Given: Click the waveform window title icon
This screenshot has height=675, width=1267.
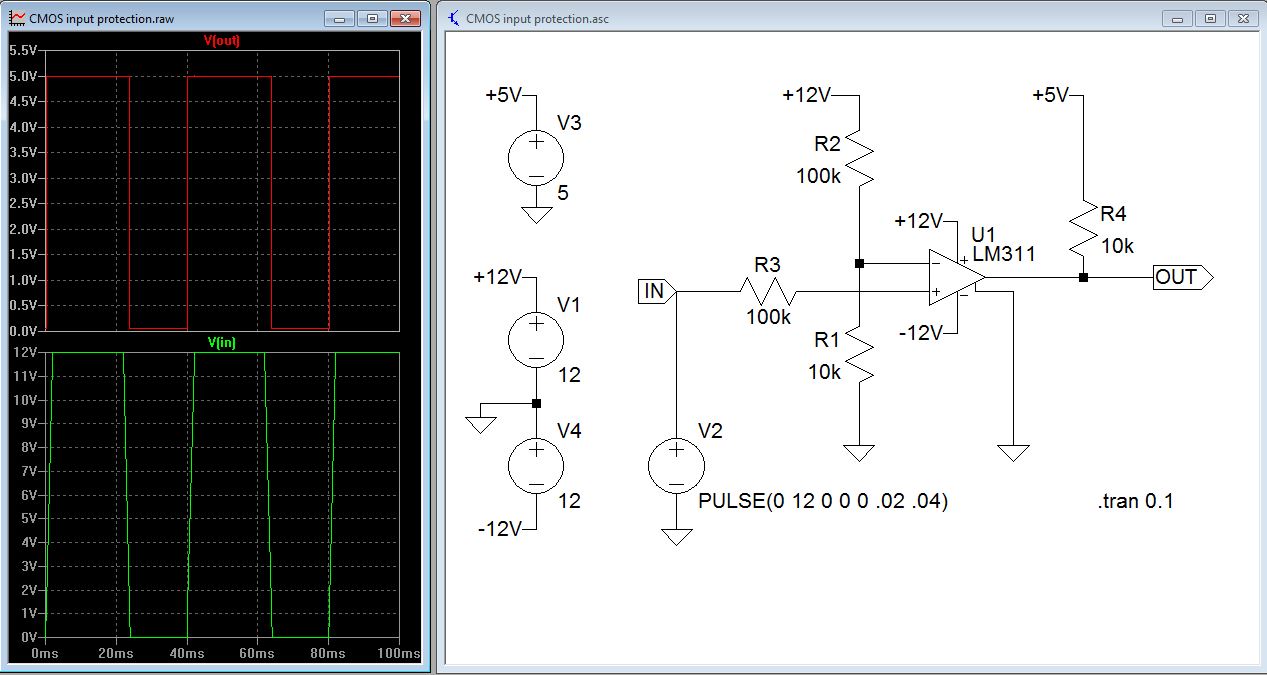Looking at the screenshot, I should [x=17, y=18].
